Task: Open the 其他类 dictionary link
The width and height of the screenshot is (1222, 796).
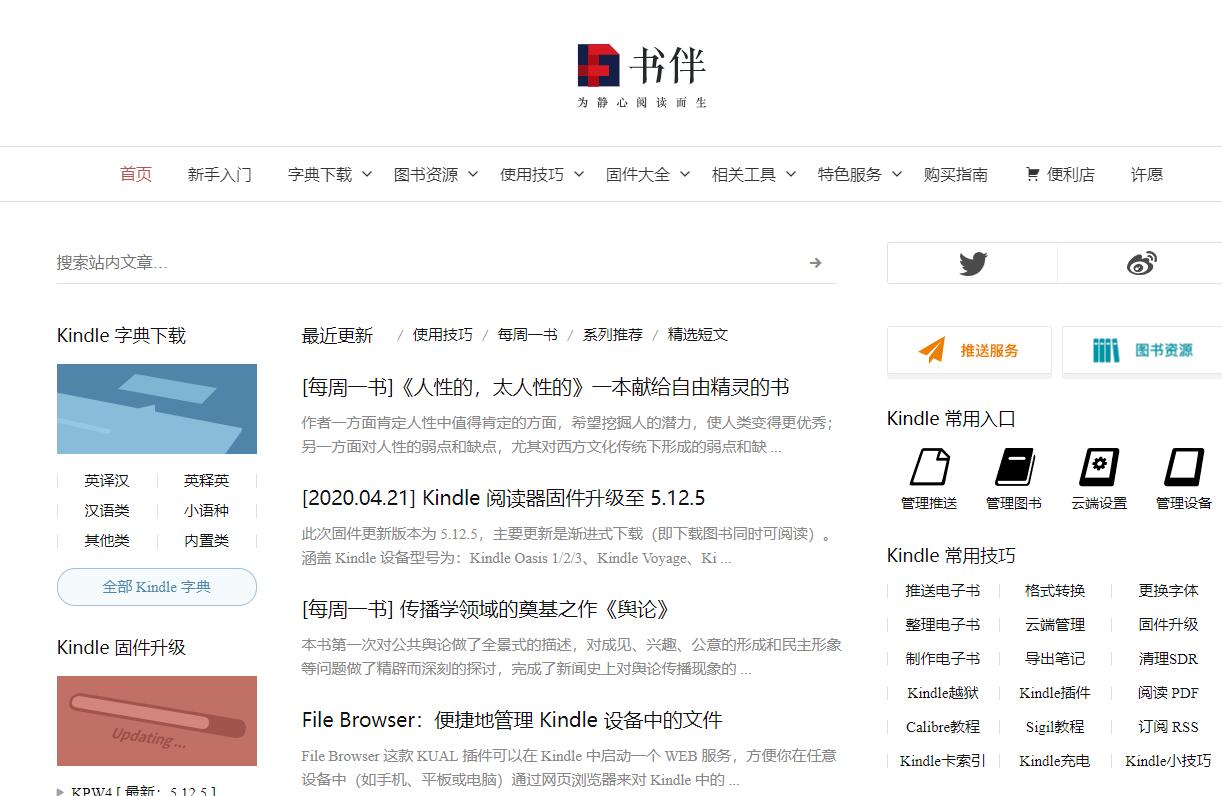Action: tap(107, 541)
